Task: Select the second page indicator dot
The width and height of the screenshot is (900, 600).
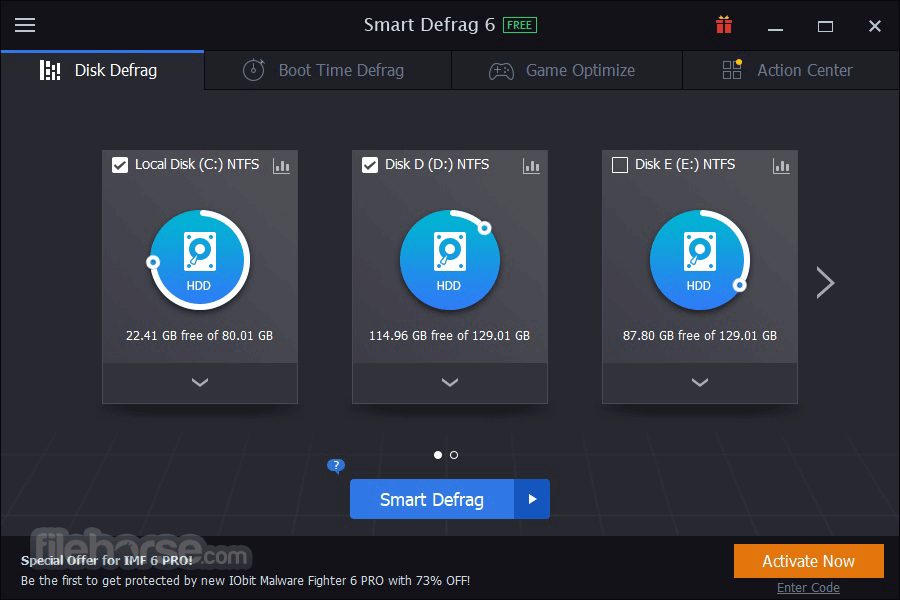Action: pos(454,455)
